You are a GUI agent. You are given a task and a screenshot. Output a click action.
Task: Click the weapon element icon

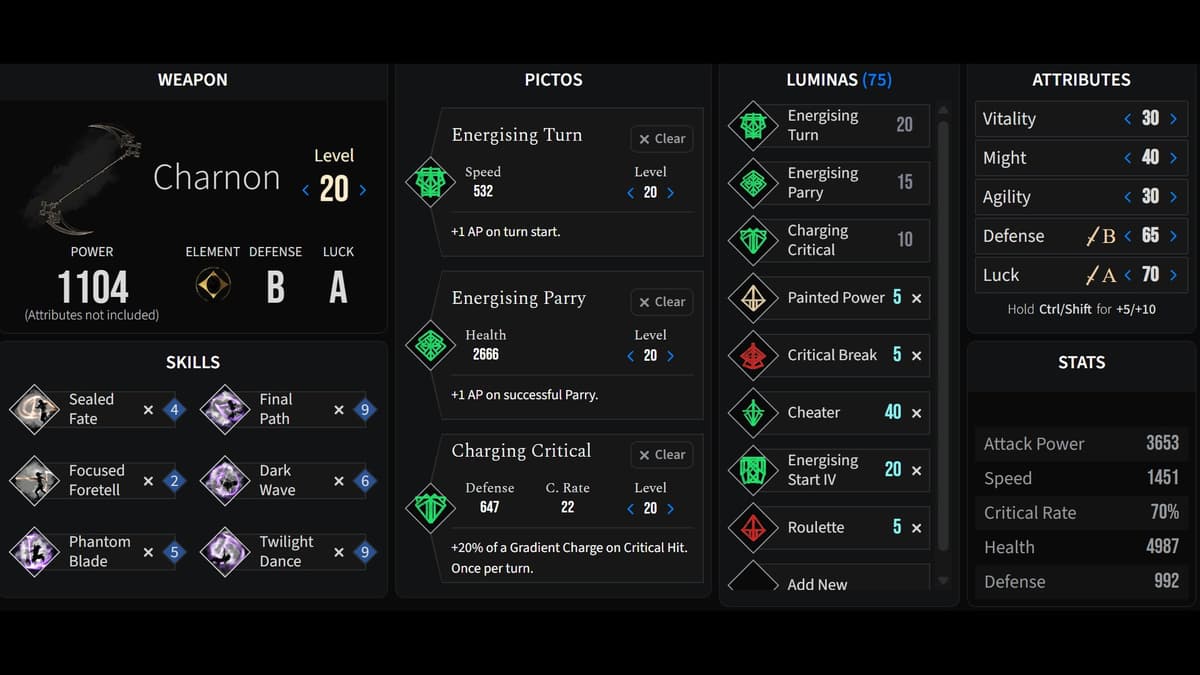pyautogui.click(x=212, y=286)
